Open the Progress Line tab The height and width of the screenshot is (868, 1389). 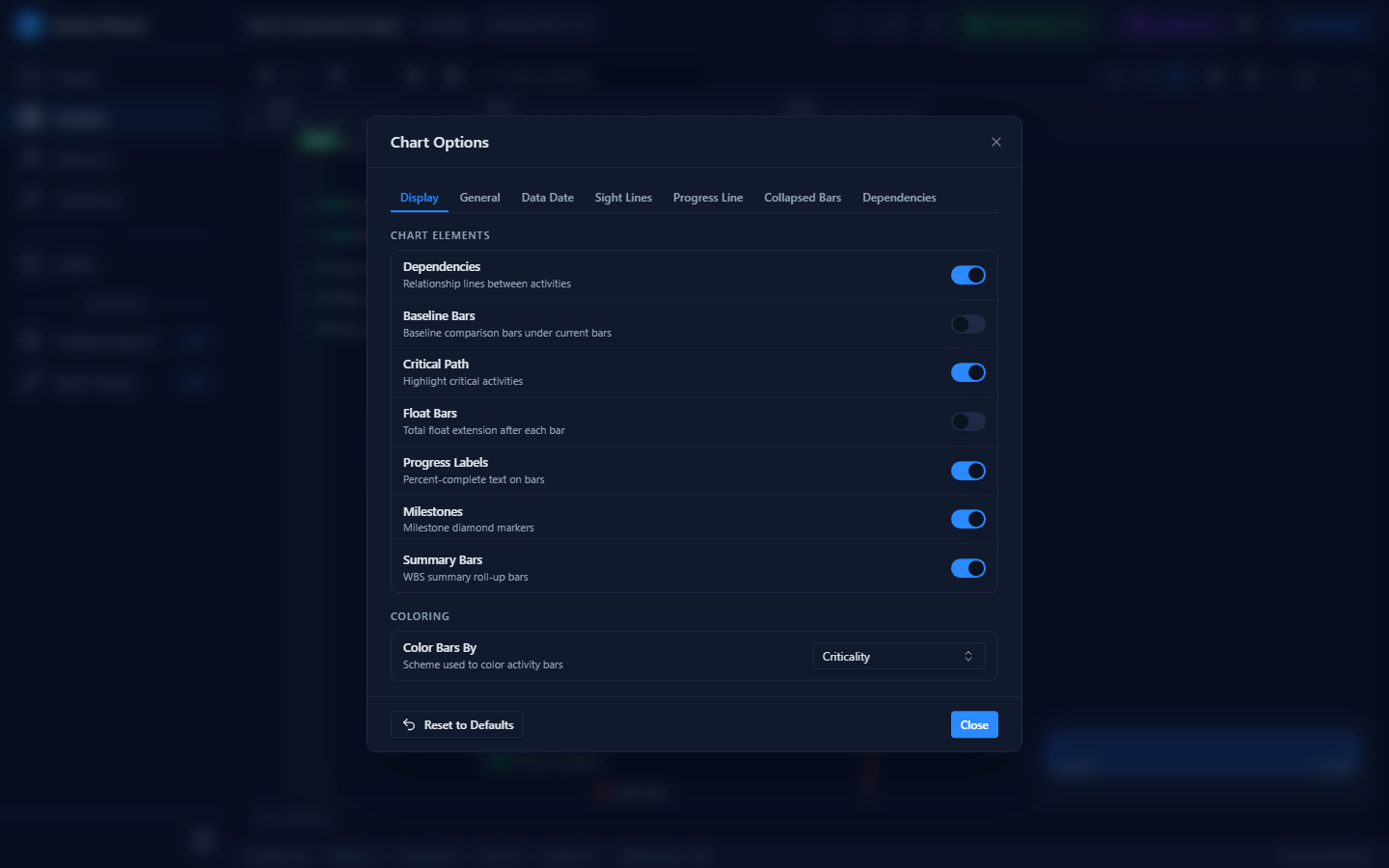tap(708, 198)
